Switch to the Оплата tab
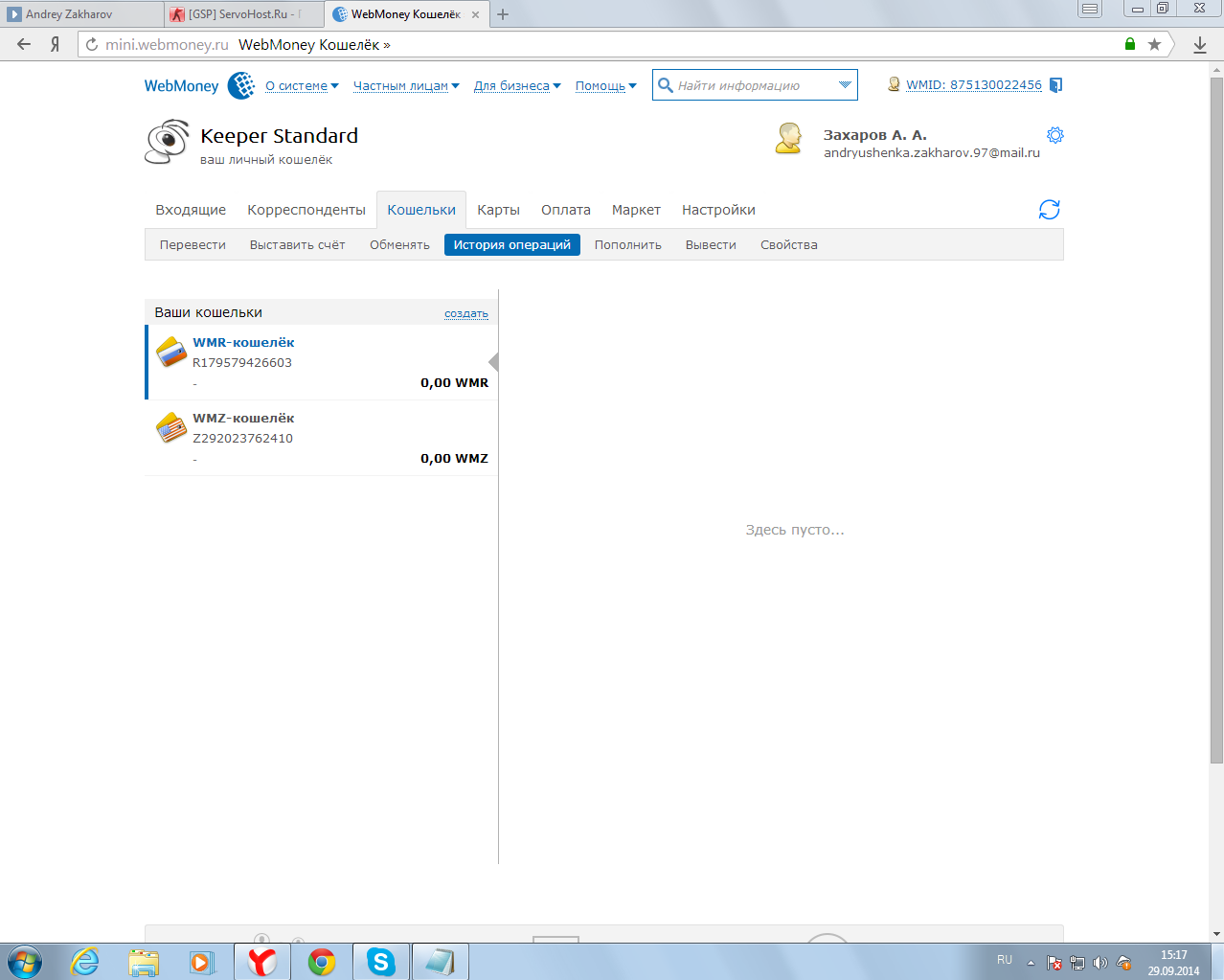The image size is (1224, 980). click(x=566, y=210)
